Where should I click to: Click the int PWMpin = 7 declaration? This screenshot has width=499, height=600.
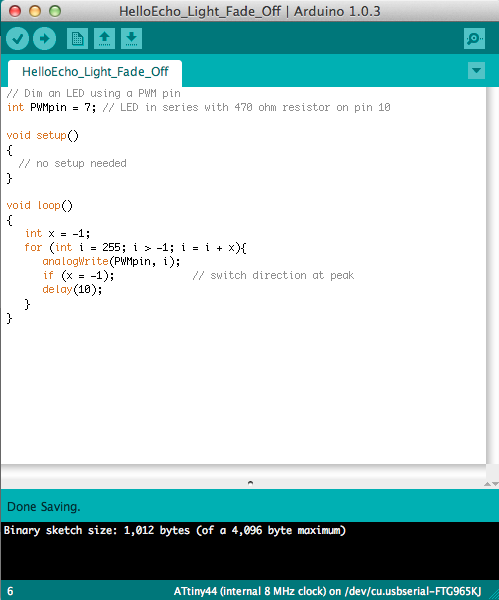(51, 107)
